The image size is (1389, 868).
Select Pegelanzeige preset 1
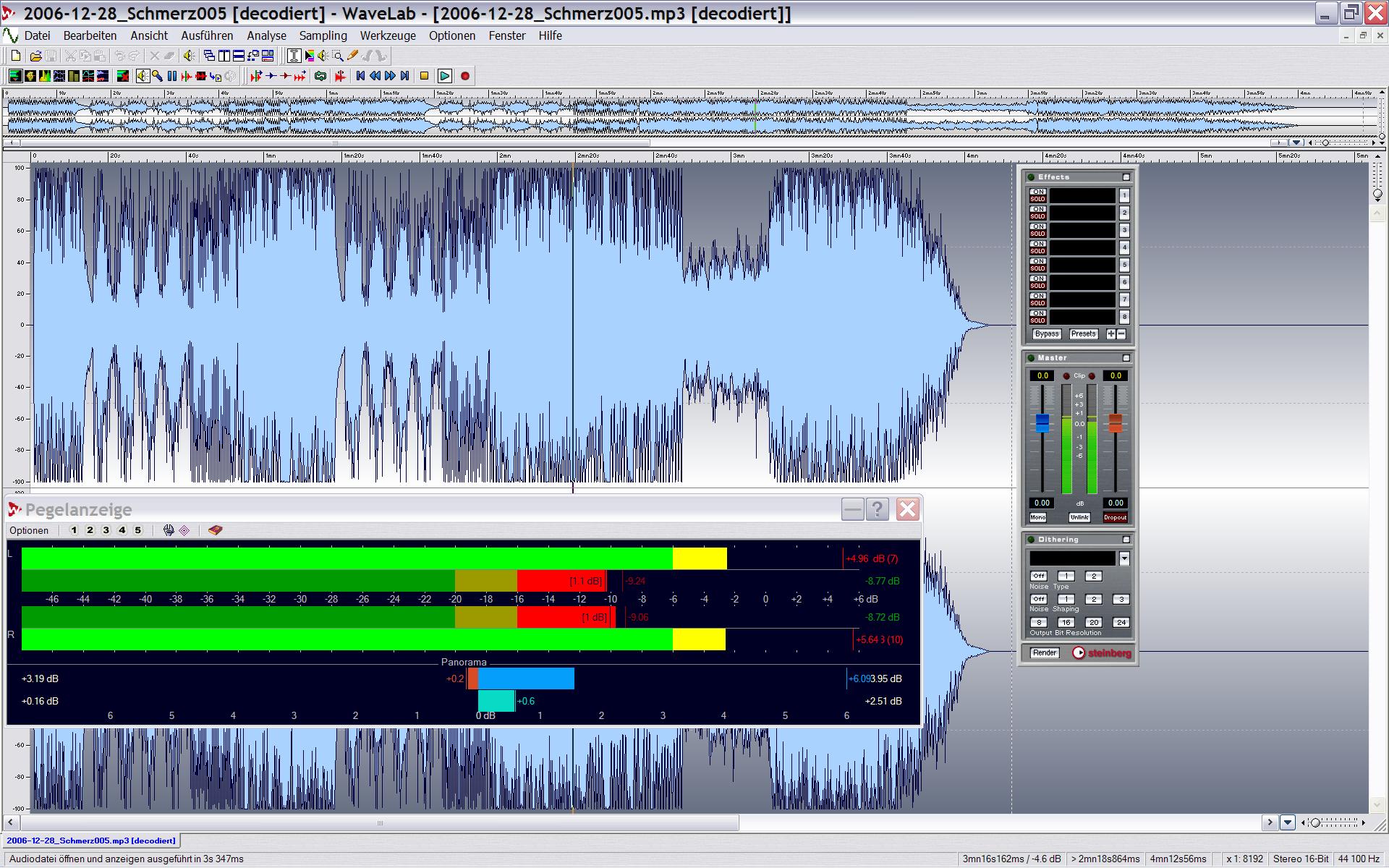click(73, 530)
